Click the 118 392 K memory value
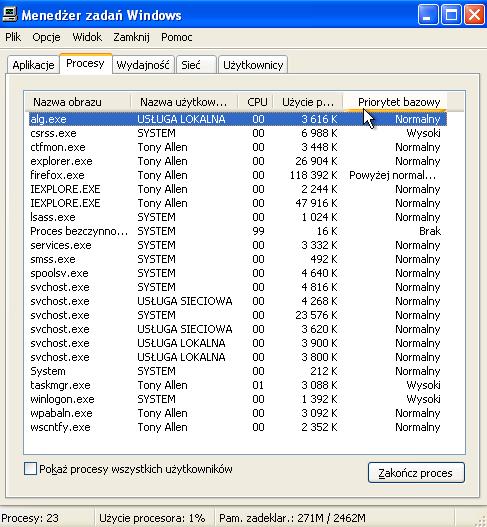The width and height of the screenshot is (487, 527). [314, 175]
